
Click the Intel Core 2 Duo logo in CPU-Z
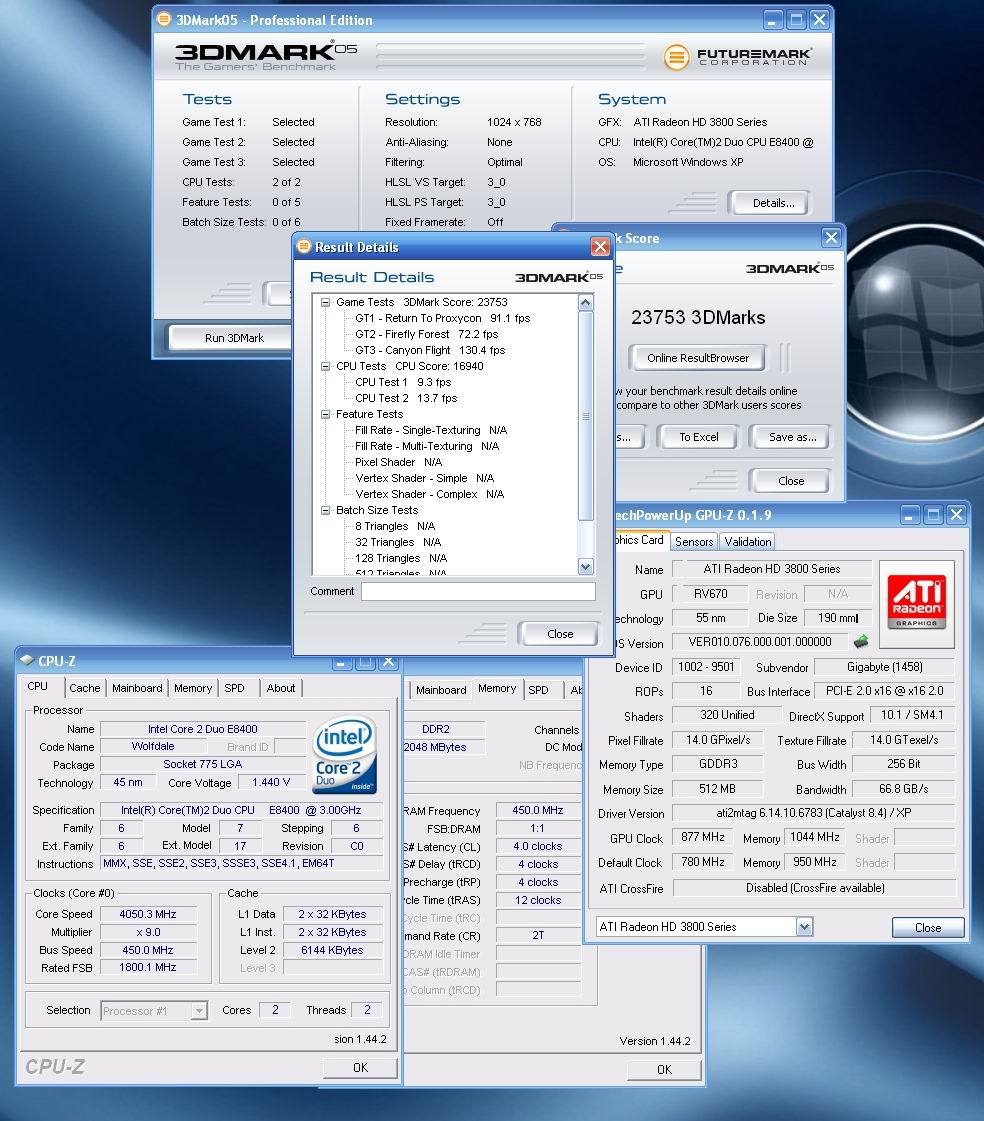coord(345,756)
